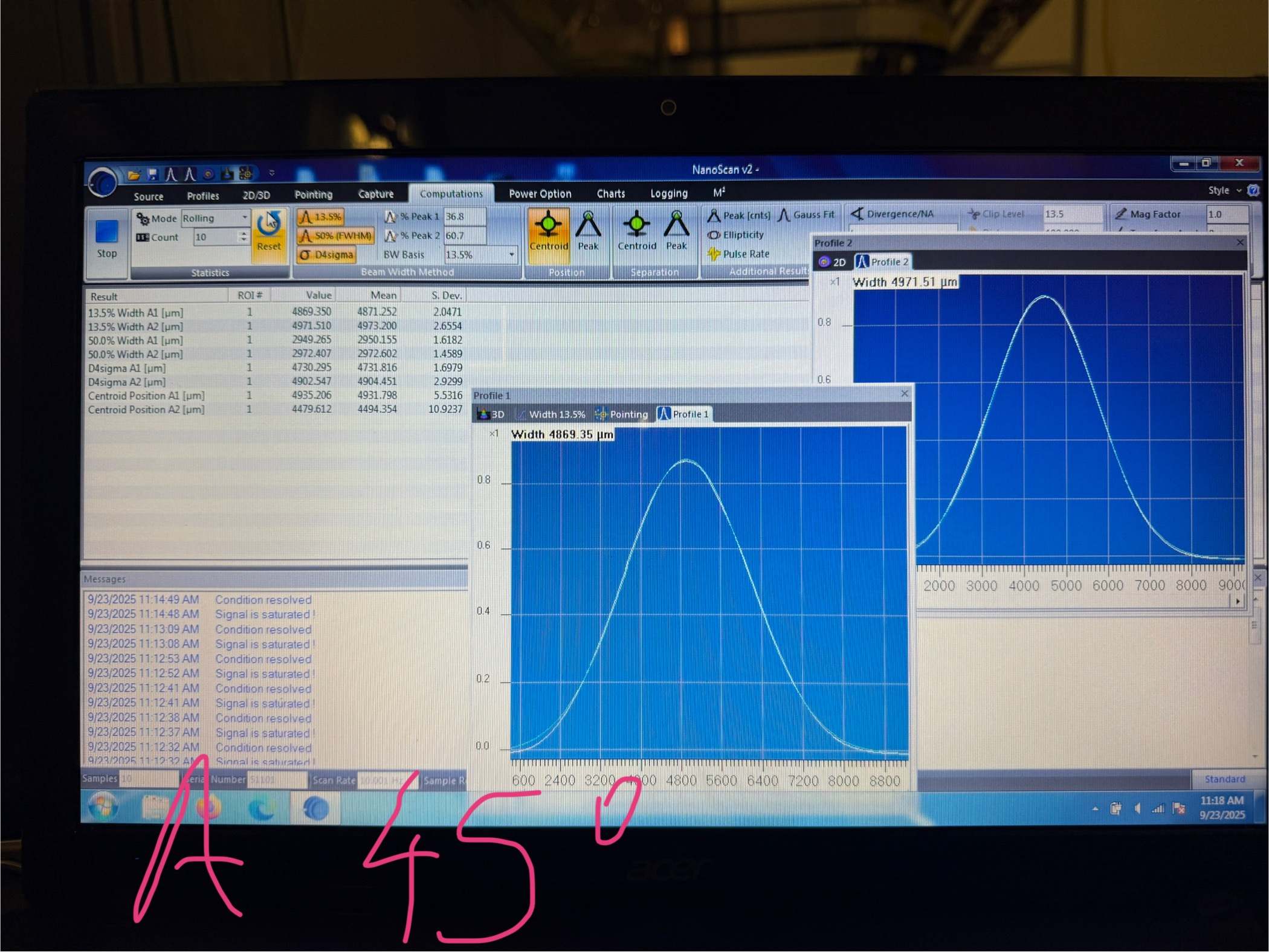Switch to the Power Option ribbon tab
1269x952 pixels.
point(540,194)
